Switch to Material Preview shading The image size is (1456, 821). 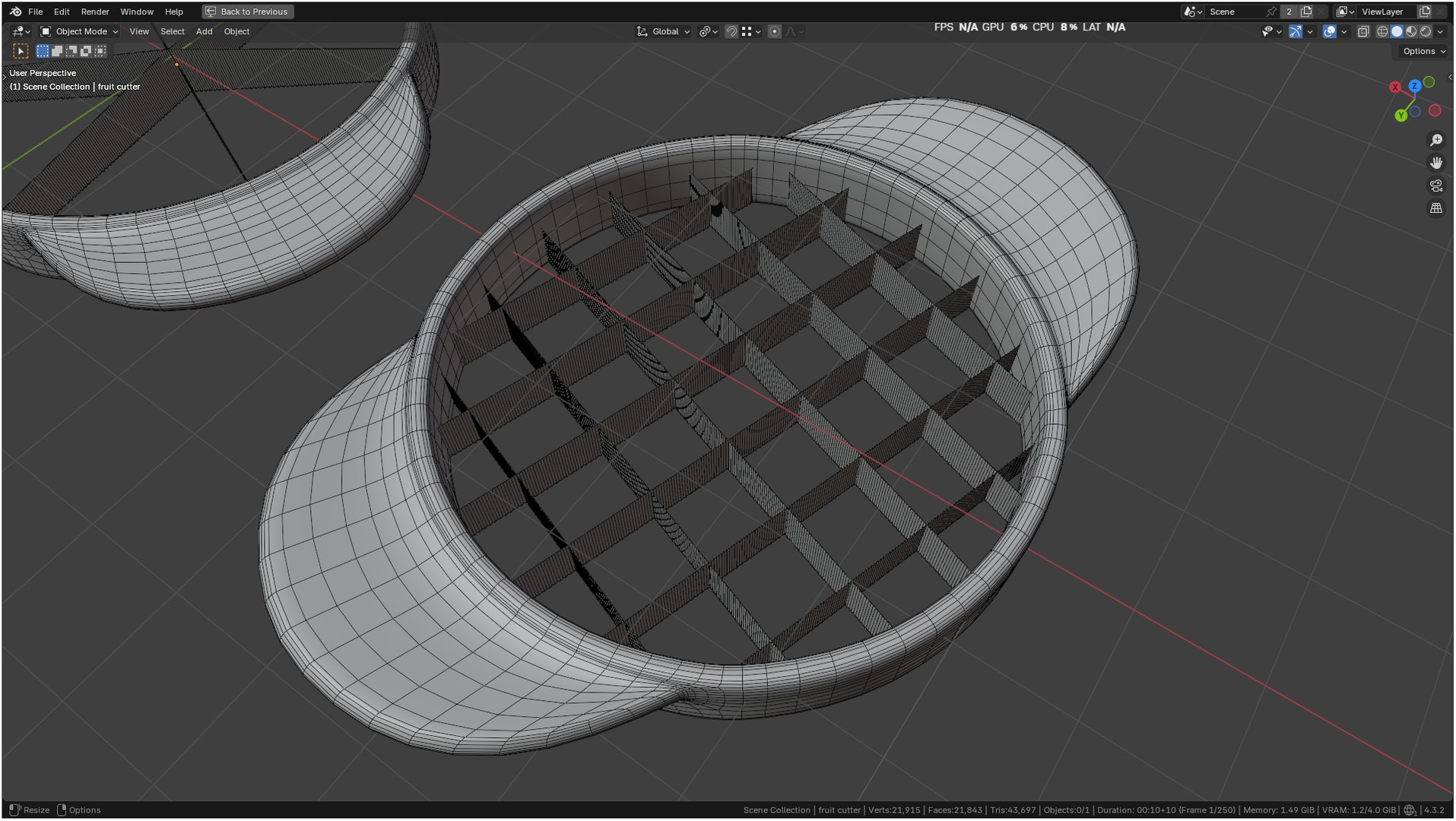(1411, 31)
